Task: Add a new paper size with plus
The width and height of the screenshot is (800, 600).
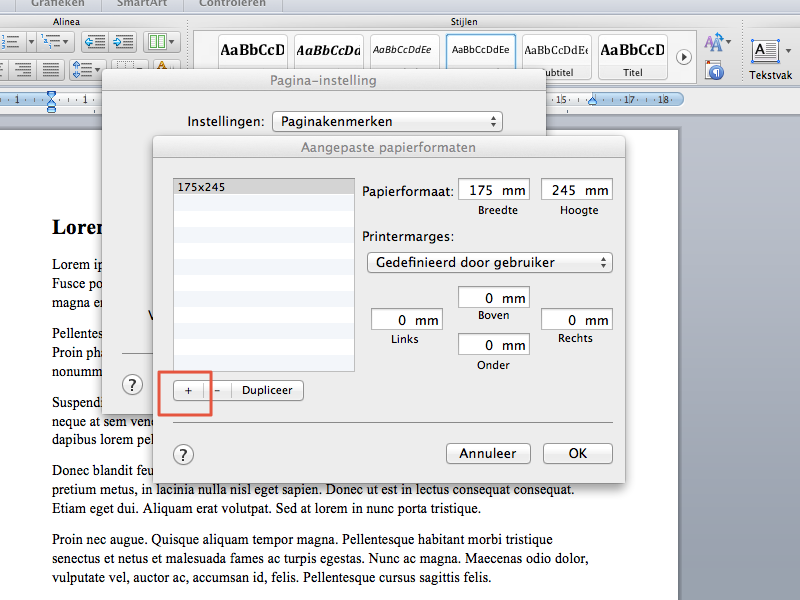Action: tap(188, 390)
